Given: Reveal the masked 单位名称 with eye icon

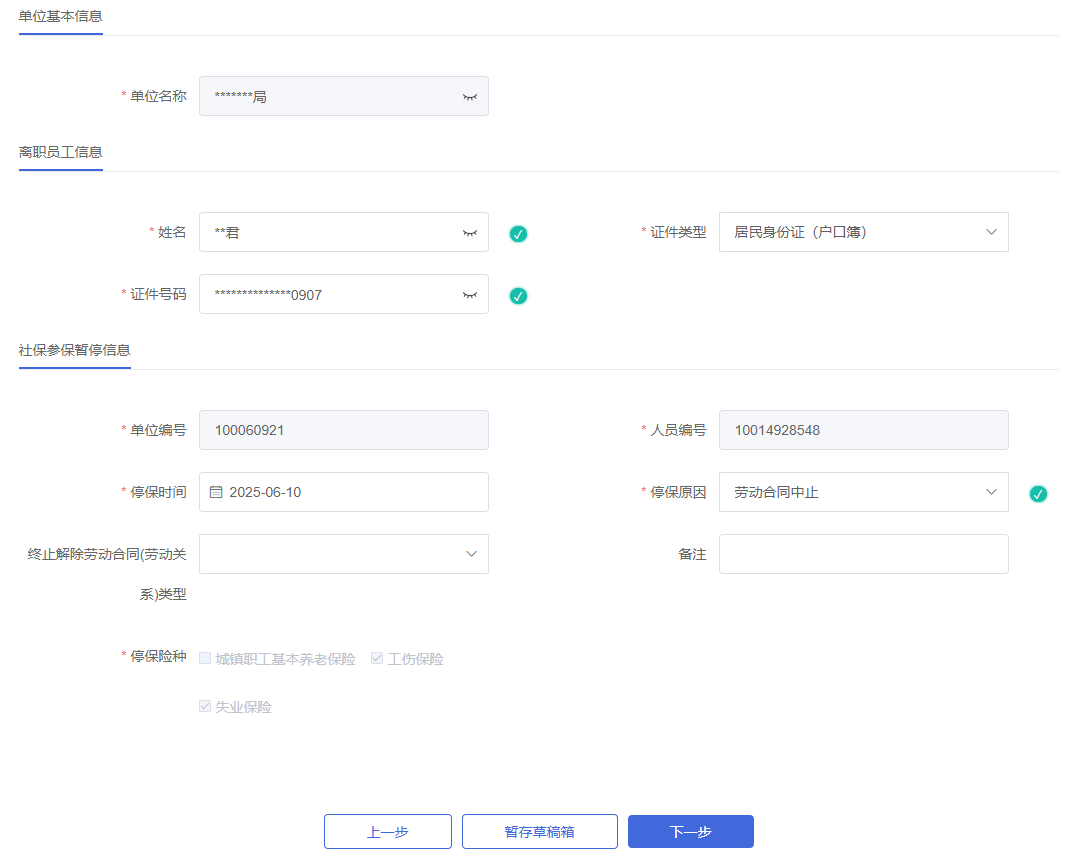Looking at the screenshot, I should coord(469,97).
